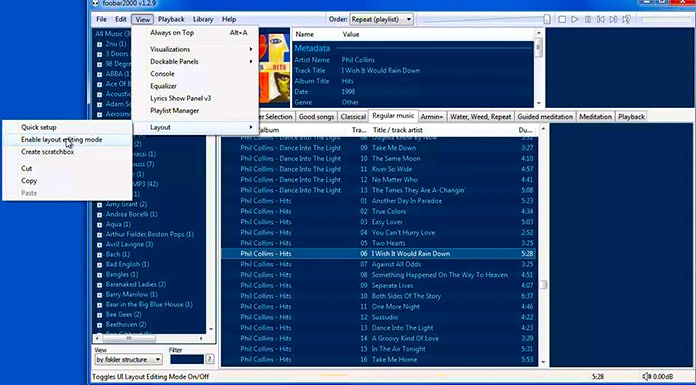Switch to Water, Weed, Repeat tab
The image size is (696, 385).
tap(480, 117)
